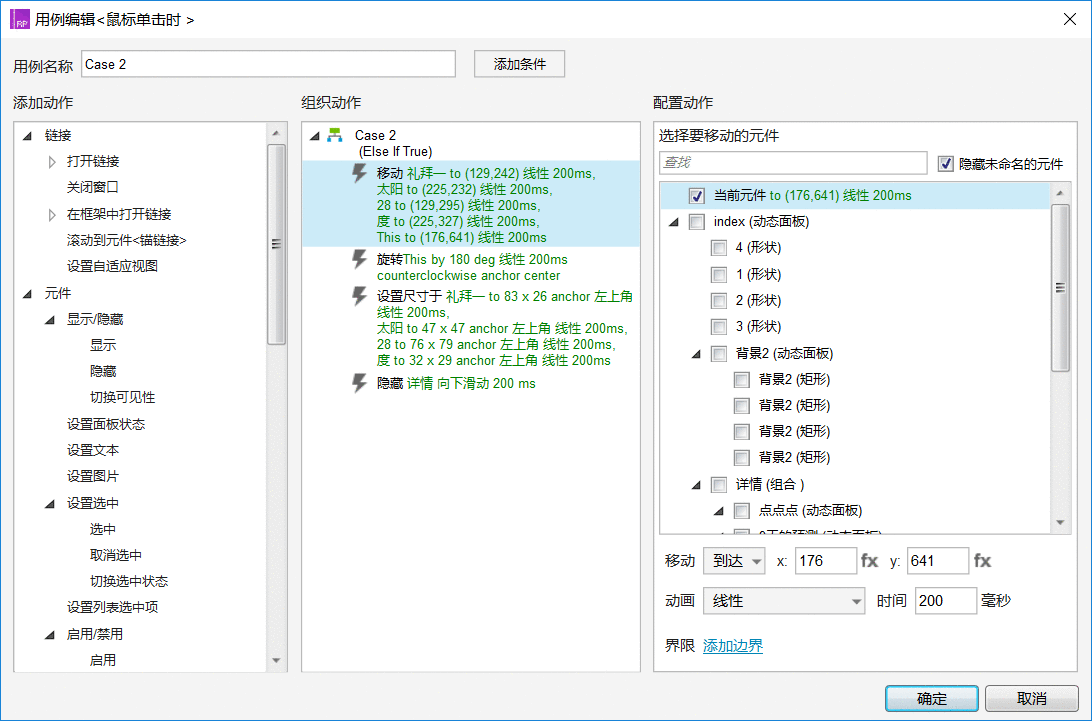Select the 背景2 (矩形) first row
The image size is (1092, 721).
tap(795, 380)
